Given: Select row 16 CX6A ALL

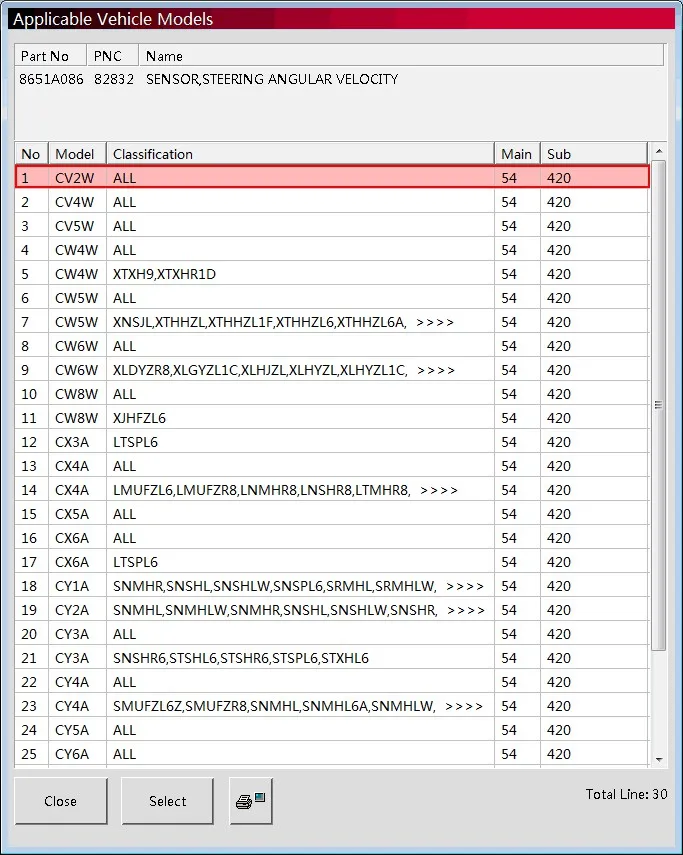Looking at the screenshot, I should [x=332, y=538].
